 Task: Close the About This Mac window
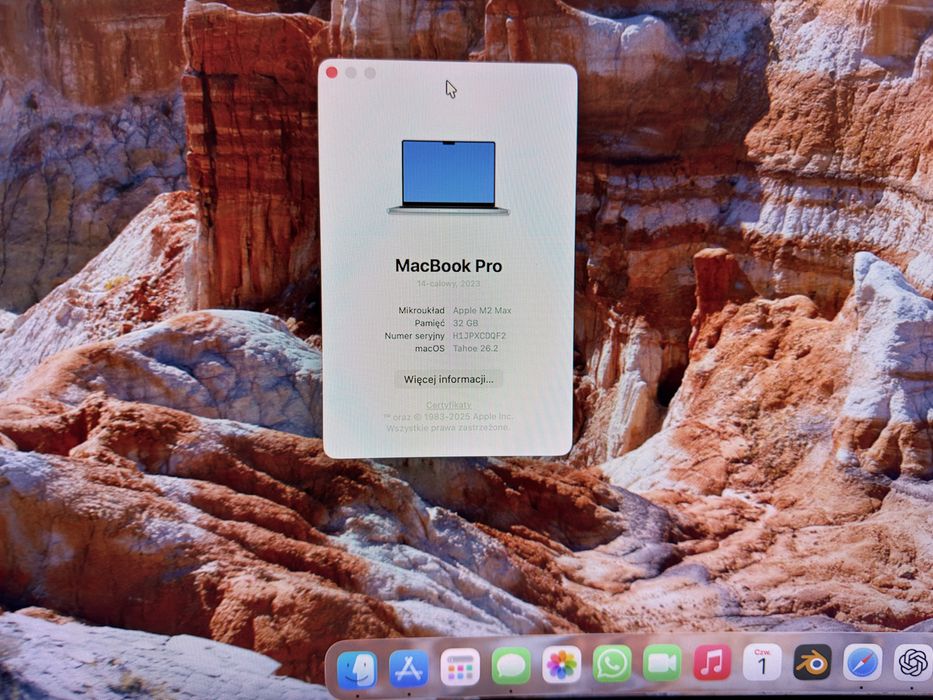coord(332,73)
